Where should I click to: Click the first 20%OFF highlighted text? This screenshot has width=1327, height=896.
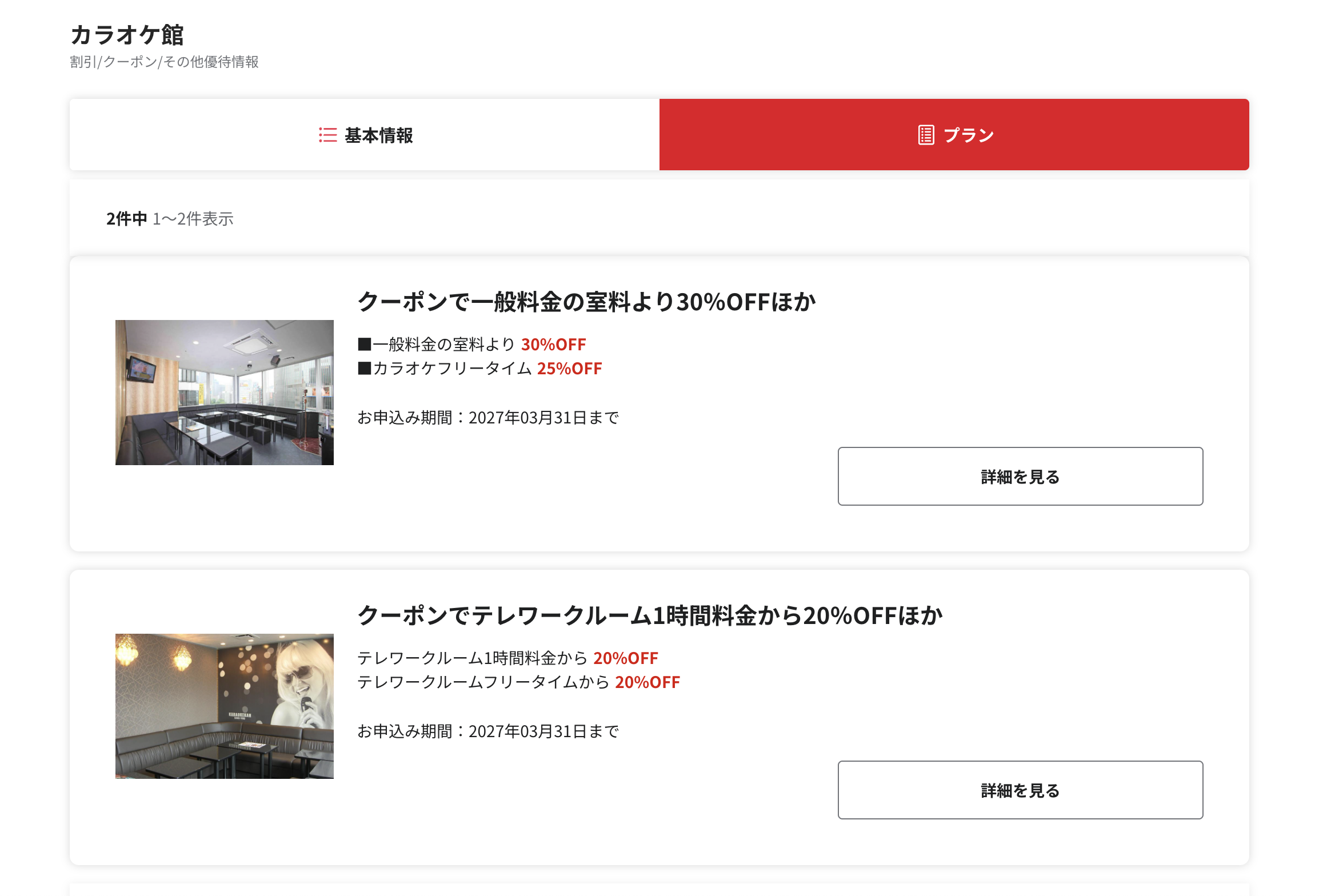tap(625, 658)
